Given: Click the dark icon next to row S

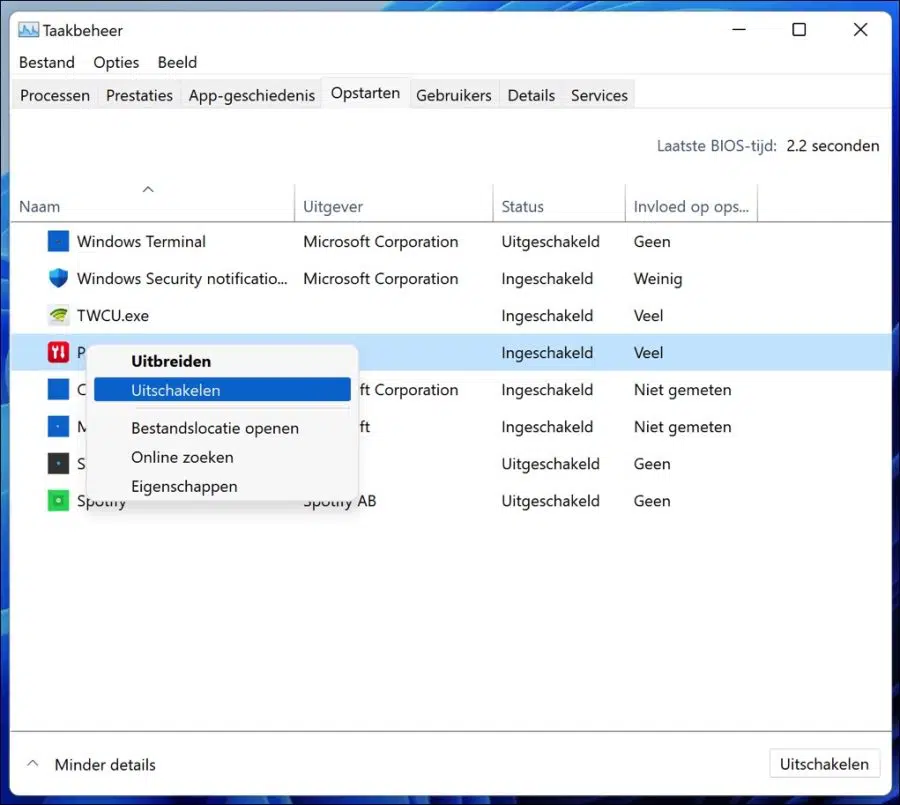Looking at the screenshot, I should [x=58, y=463].
